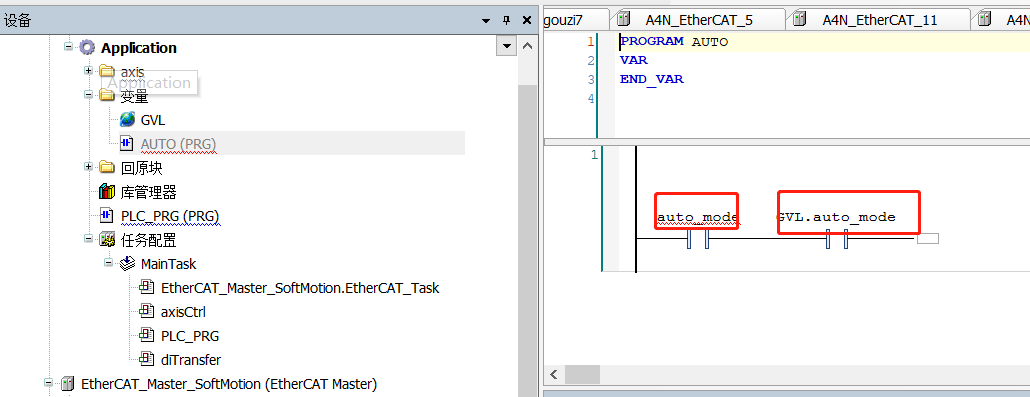Collapse the 任务配置 node
Viewport: 1030px width, 397px height.
click(88, 239)
